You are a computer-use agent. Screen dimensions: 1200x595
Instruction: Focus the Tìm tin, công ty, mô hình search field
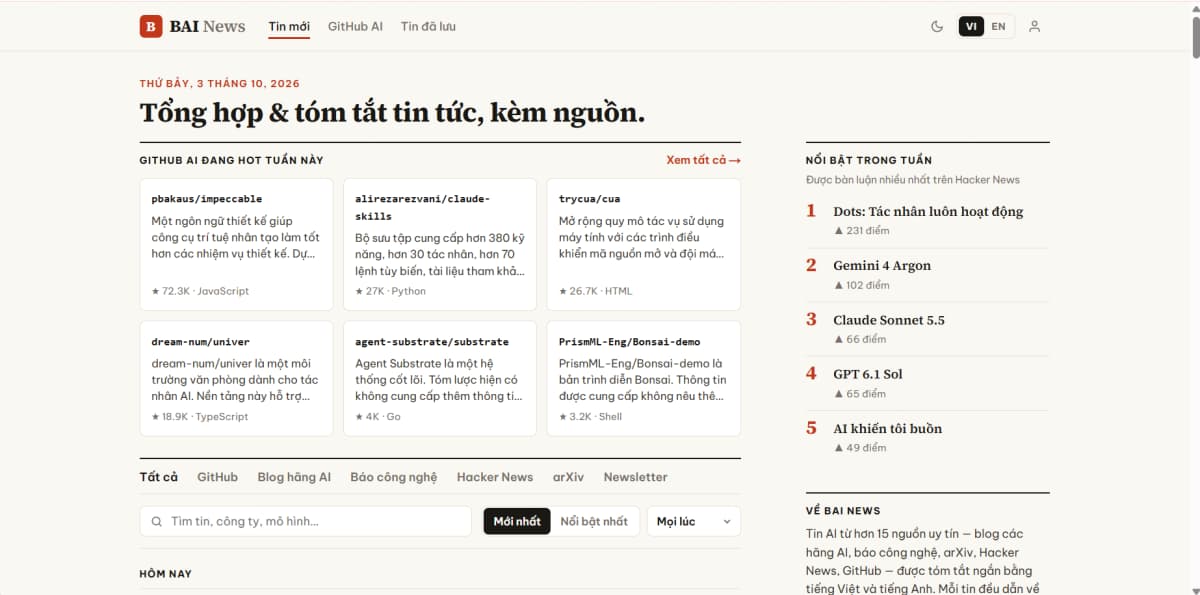[x=306, y=521]
